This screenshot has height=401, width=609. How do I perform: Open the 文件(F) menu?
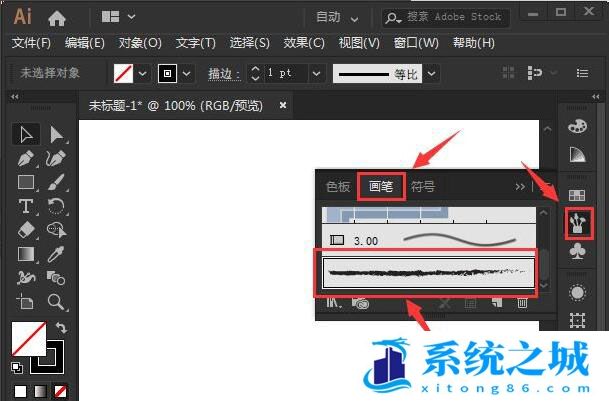coord(31,43)
